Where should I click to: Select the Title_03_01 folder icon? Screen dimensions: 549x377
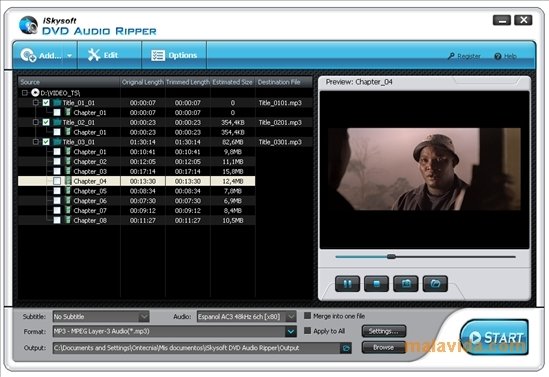pos(57,142)
